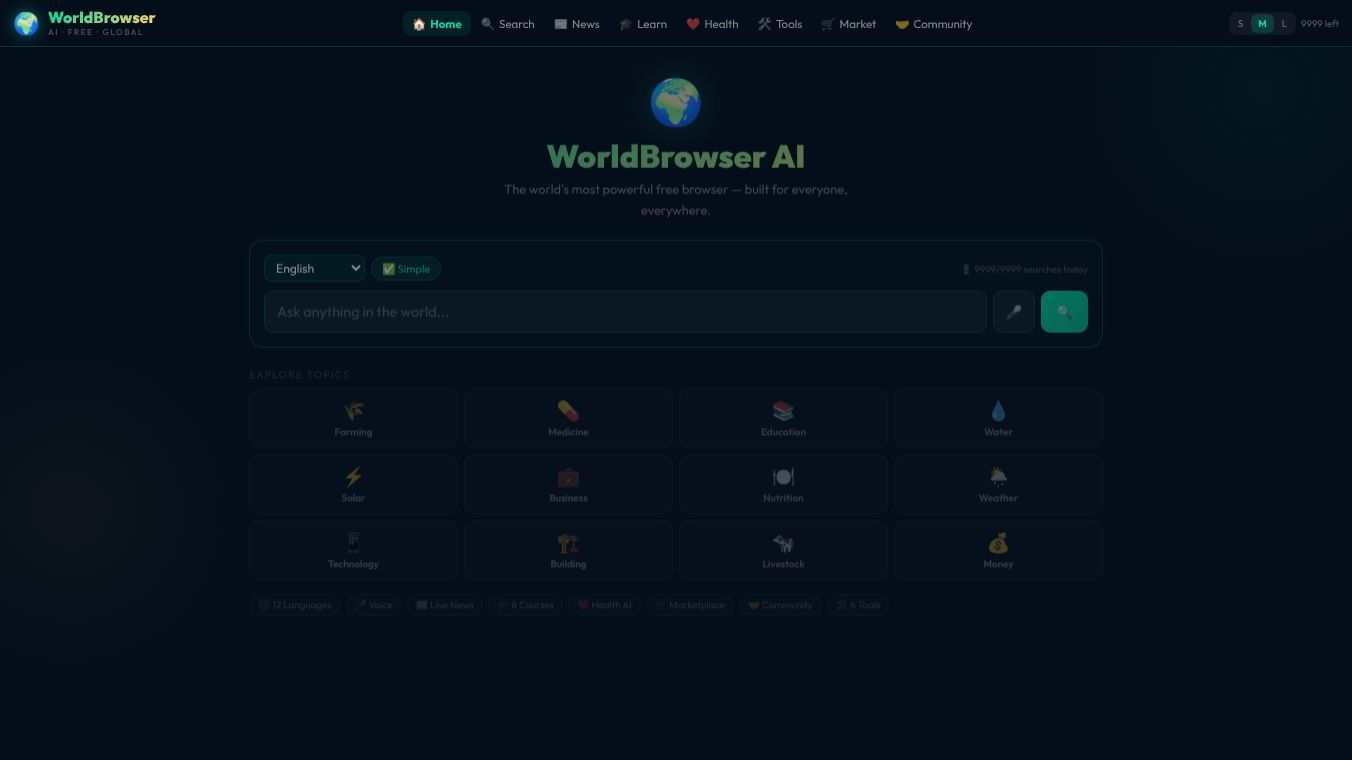Click the '9999/9999 searches today' text

point(1025,269)
